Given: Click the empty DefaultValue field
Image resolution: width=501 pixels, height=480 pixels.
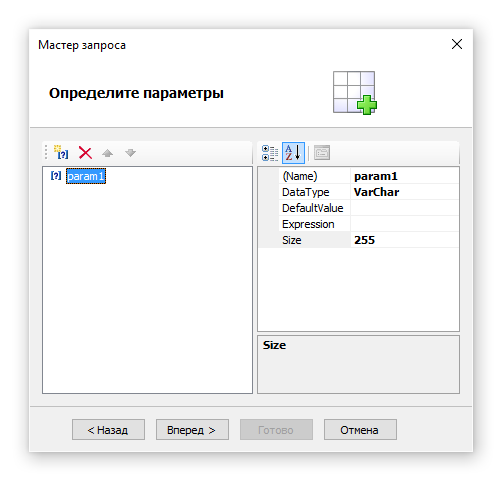Looking at the screenshot, I should click(x=404, y=208).
